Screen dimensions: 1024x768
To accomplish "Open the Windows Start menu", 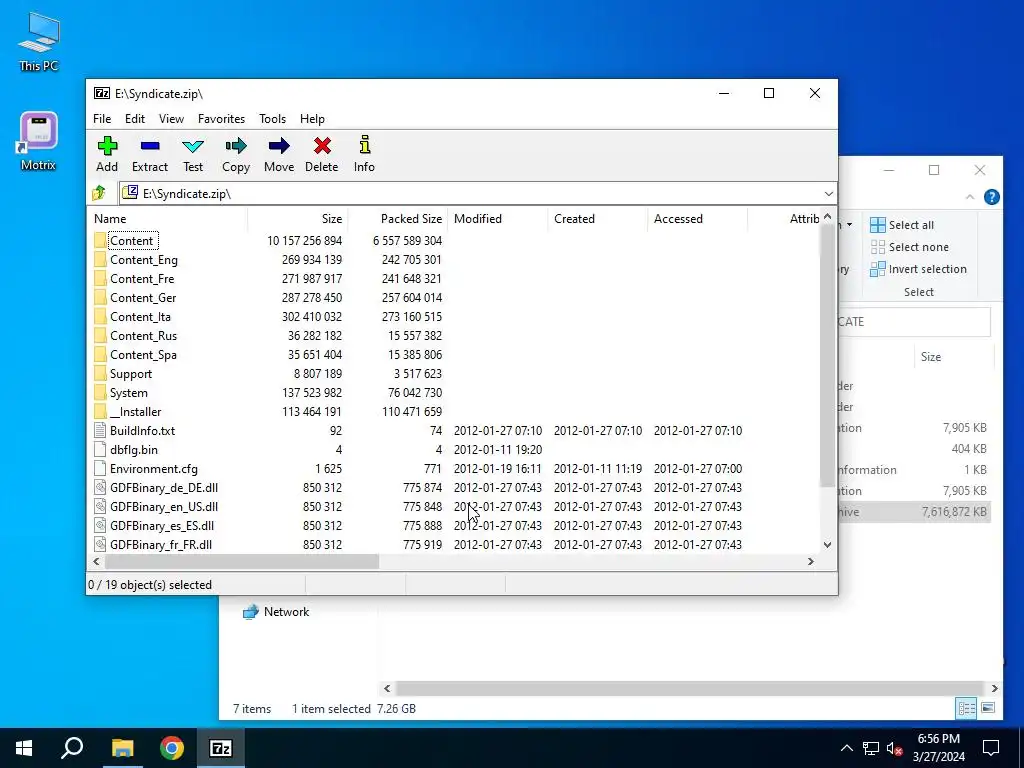I will click(x=24, y=748).
